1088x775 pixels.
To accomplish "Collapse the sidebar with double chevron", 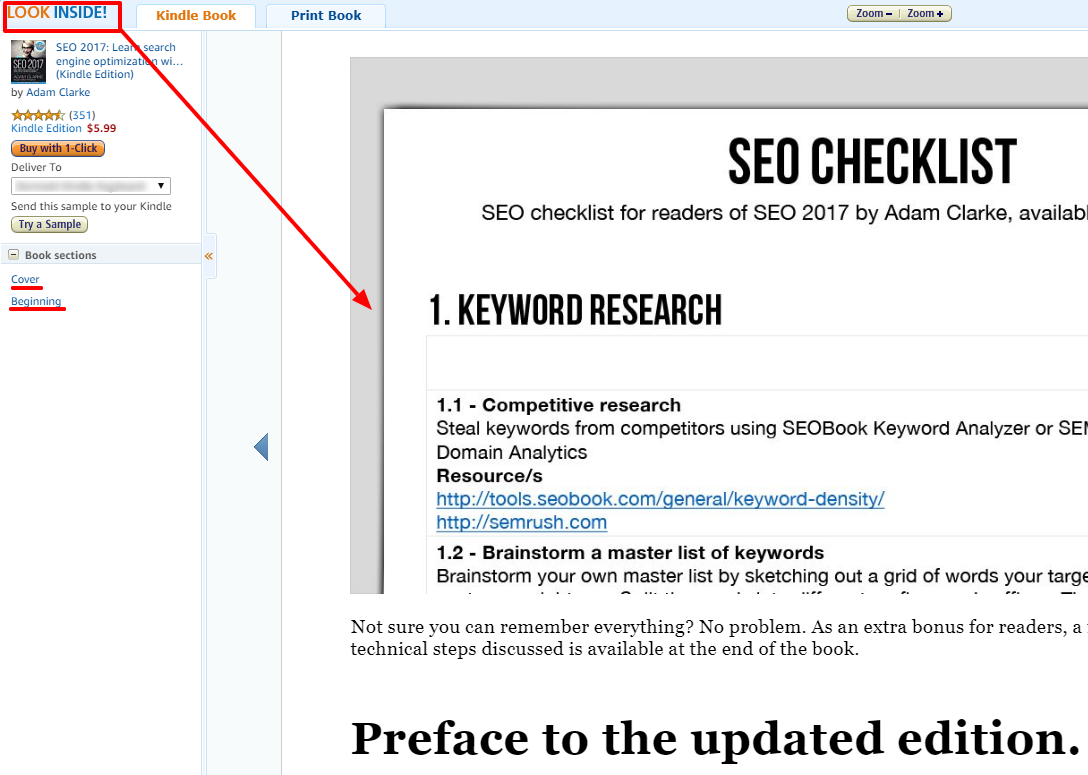I will [x=209, y=256].
